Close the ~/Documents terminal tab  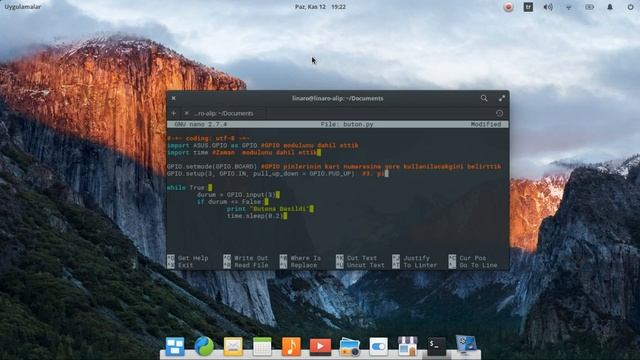[x=186, y=113]
